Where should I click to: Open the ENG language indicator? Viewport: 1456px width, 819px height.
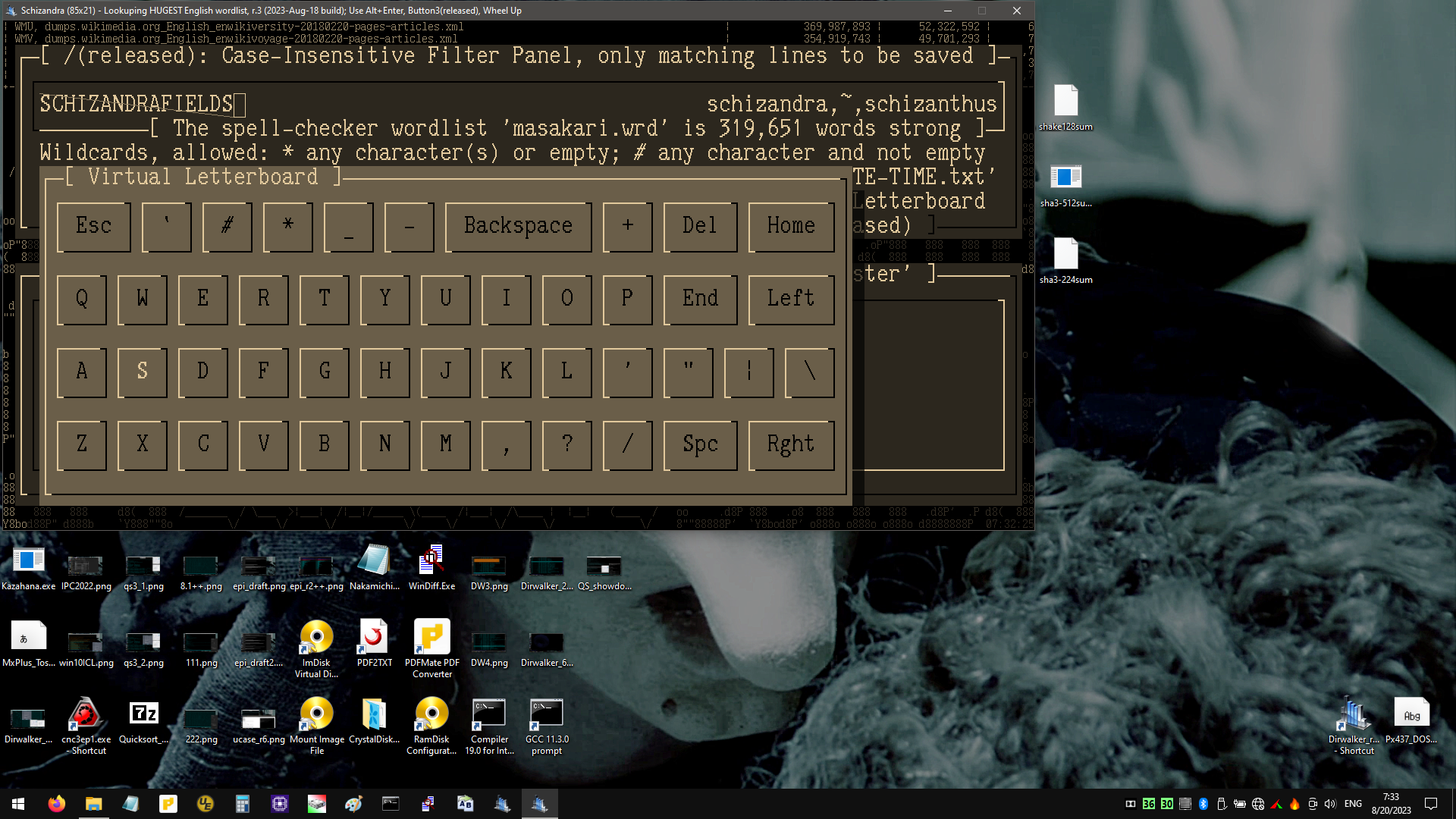(1353, 804)
